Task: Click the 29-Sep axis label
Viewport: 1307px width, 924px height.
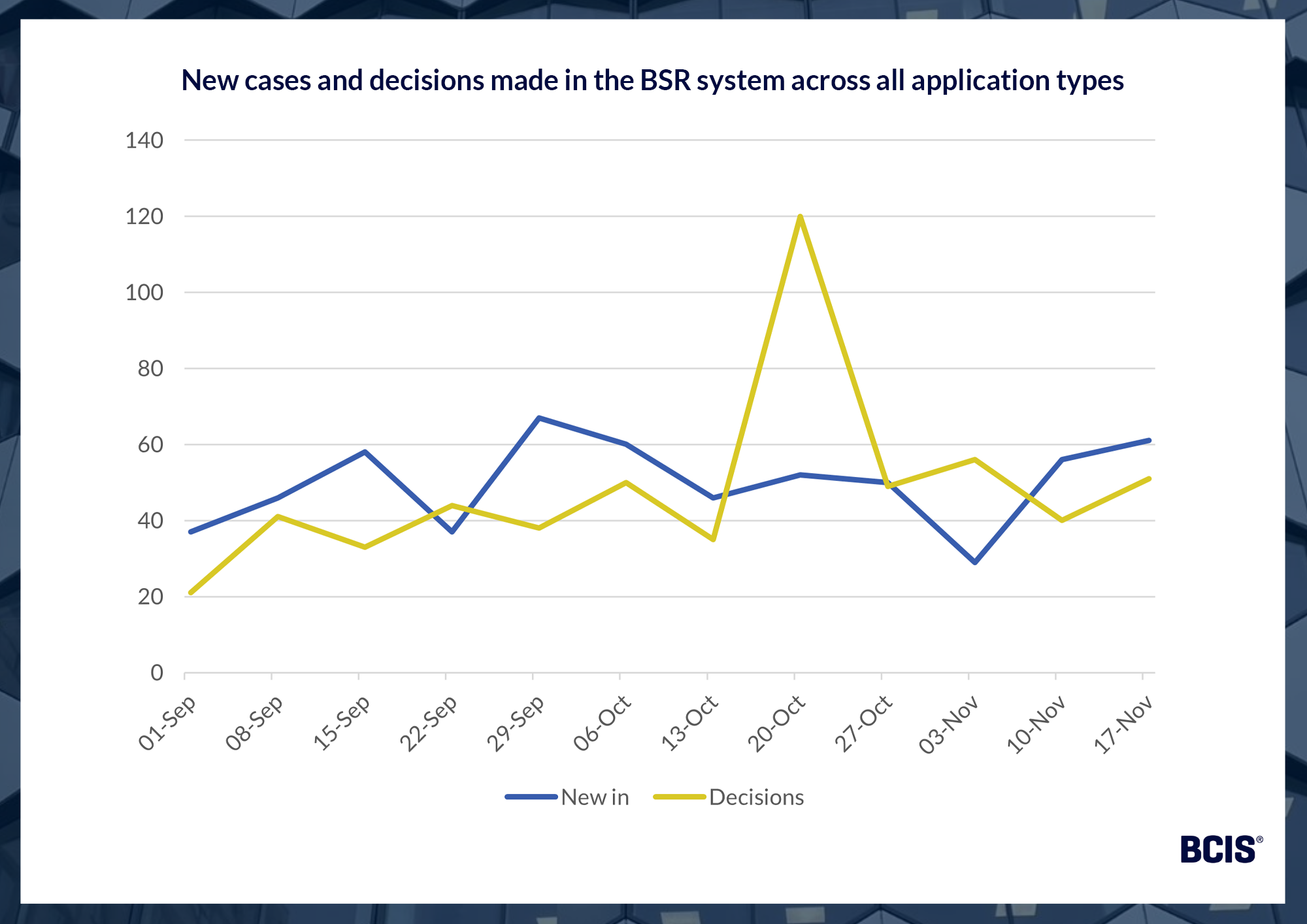Action: coord(516,723)
